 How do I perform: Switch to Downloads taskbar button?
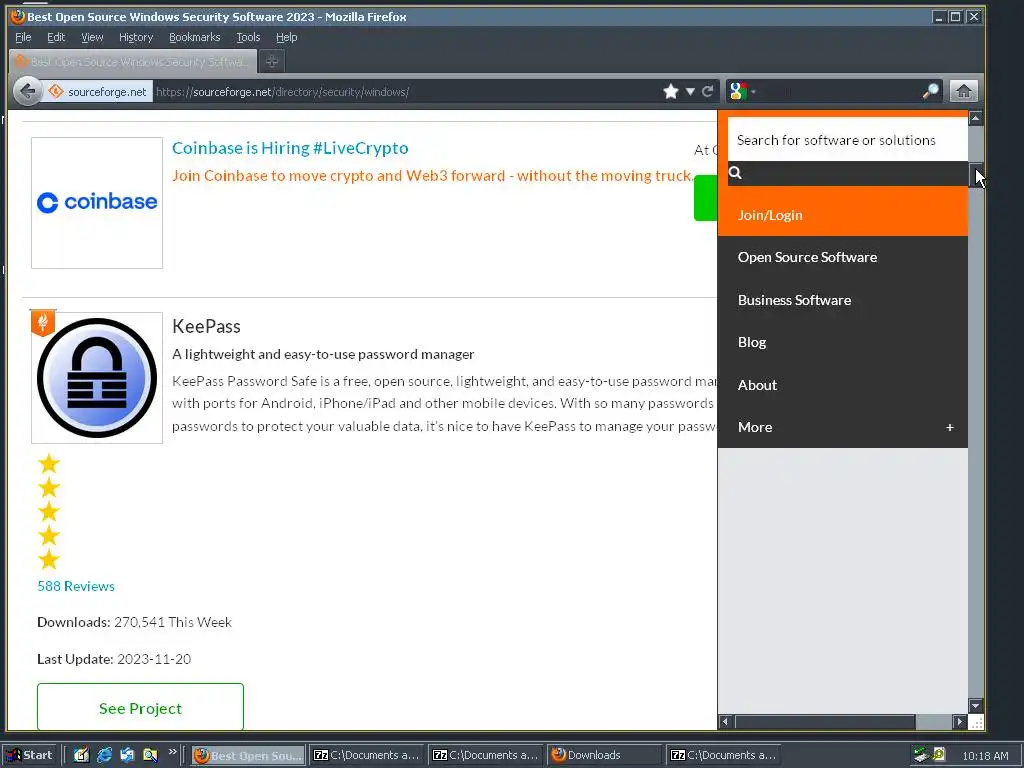[605, 755]
